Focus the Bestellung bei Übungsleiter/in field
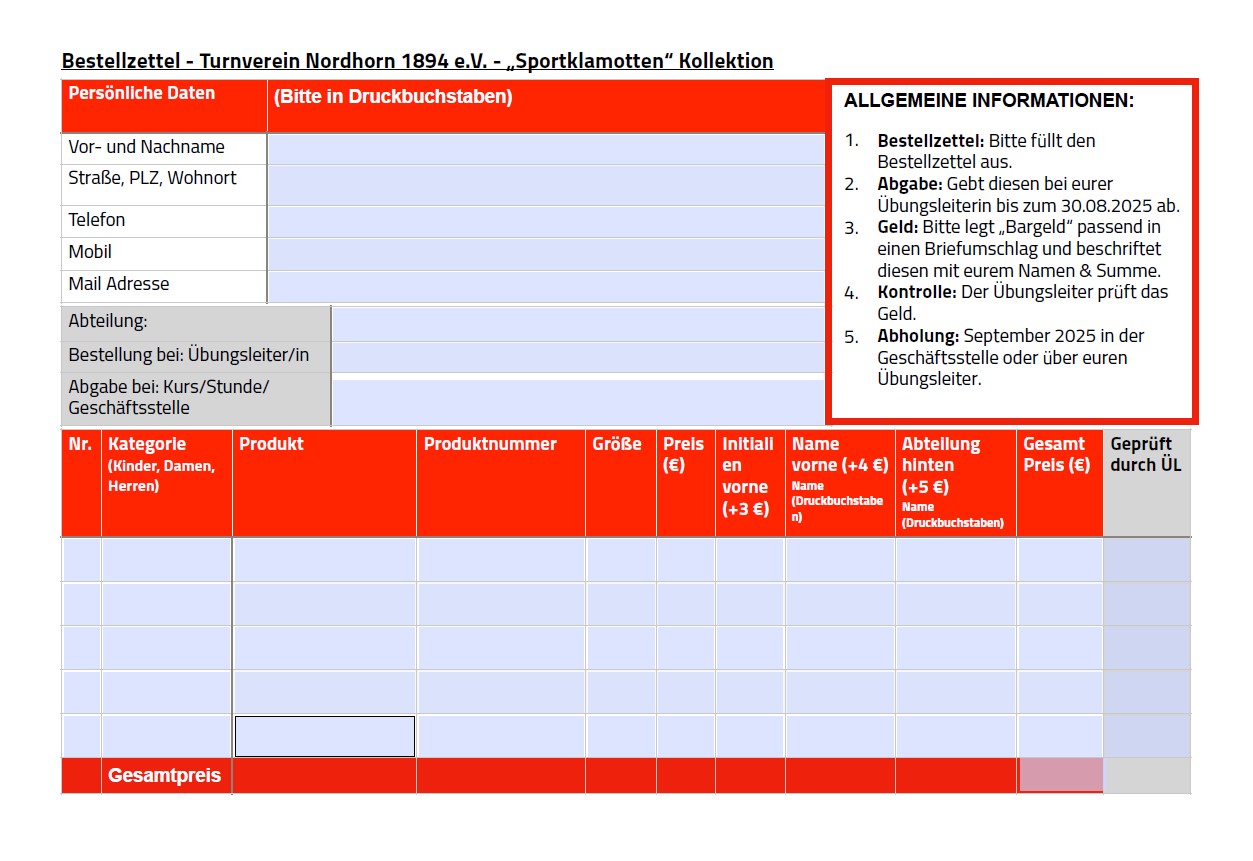 point(578,356)
